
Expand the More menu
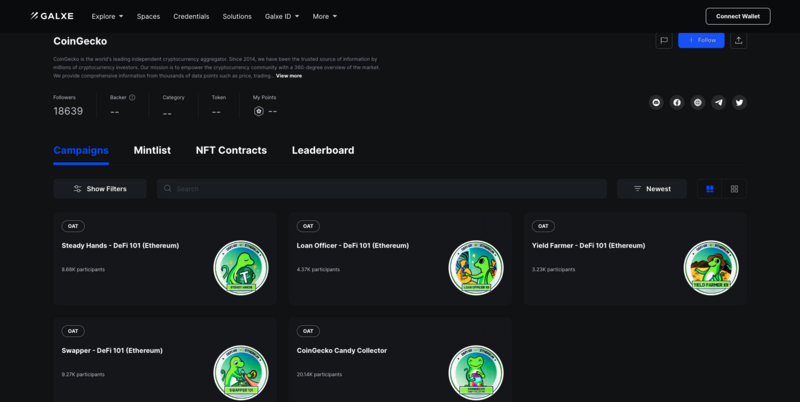point(324,16)
